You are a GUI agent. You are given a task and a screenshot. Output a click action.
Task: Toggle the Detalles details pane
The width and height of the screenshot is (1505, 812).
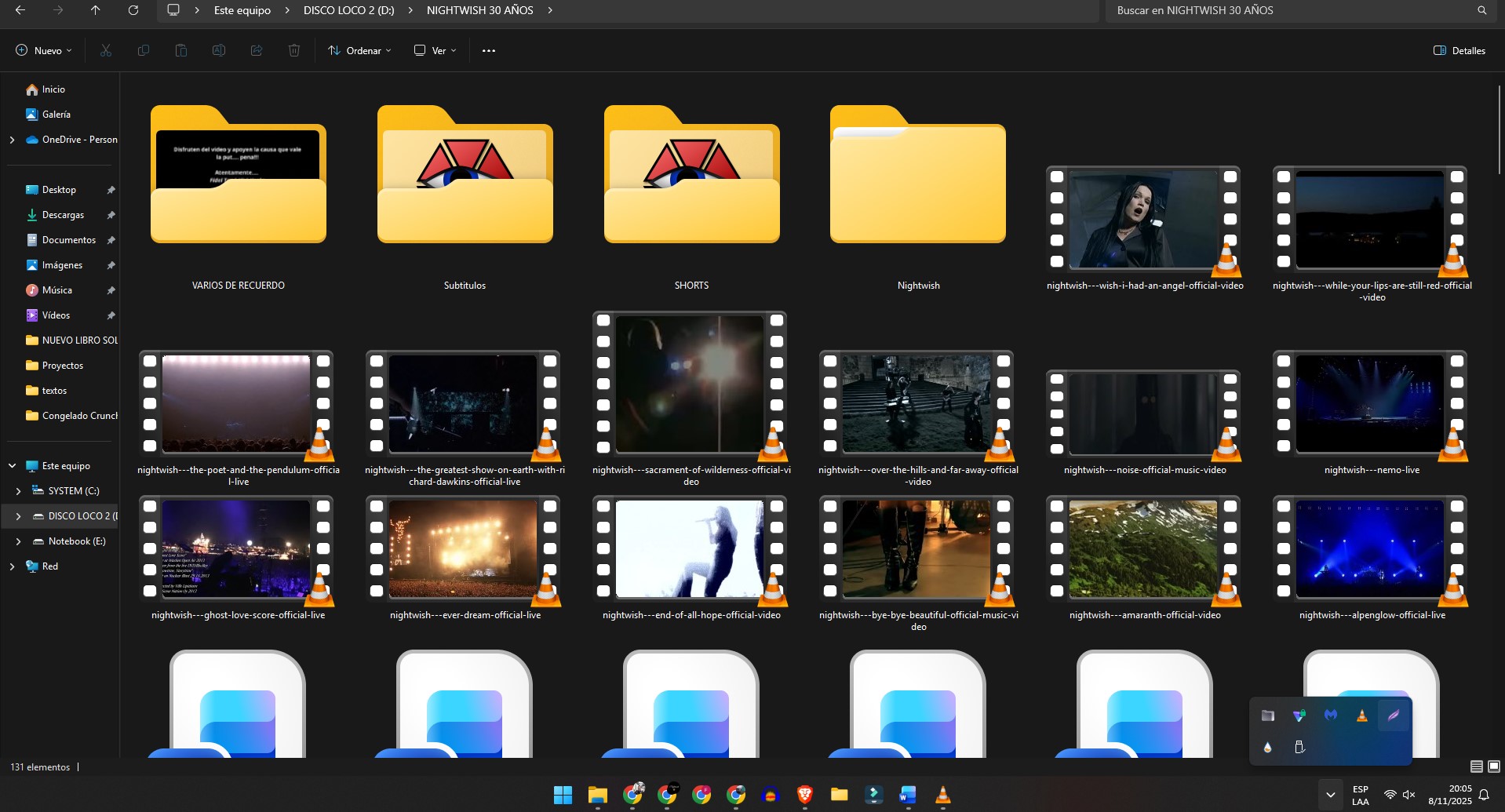click(1459, 51)
